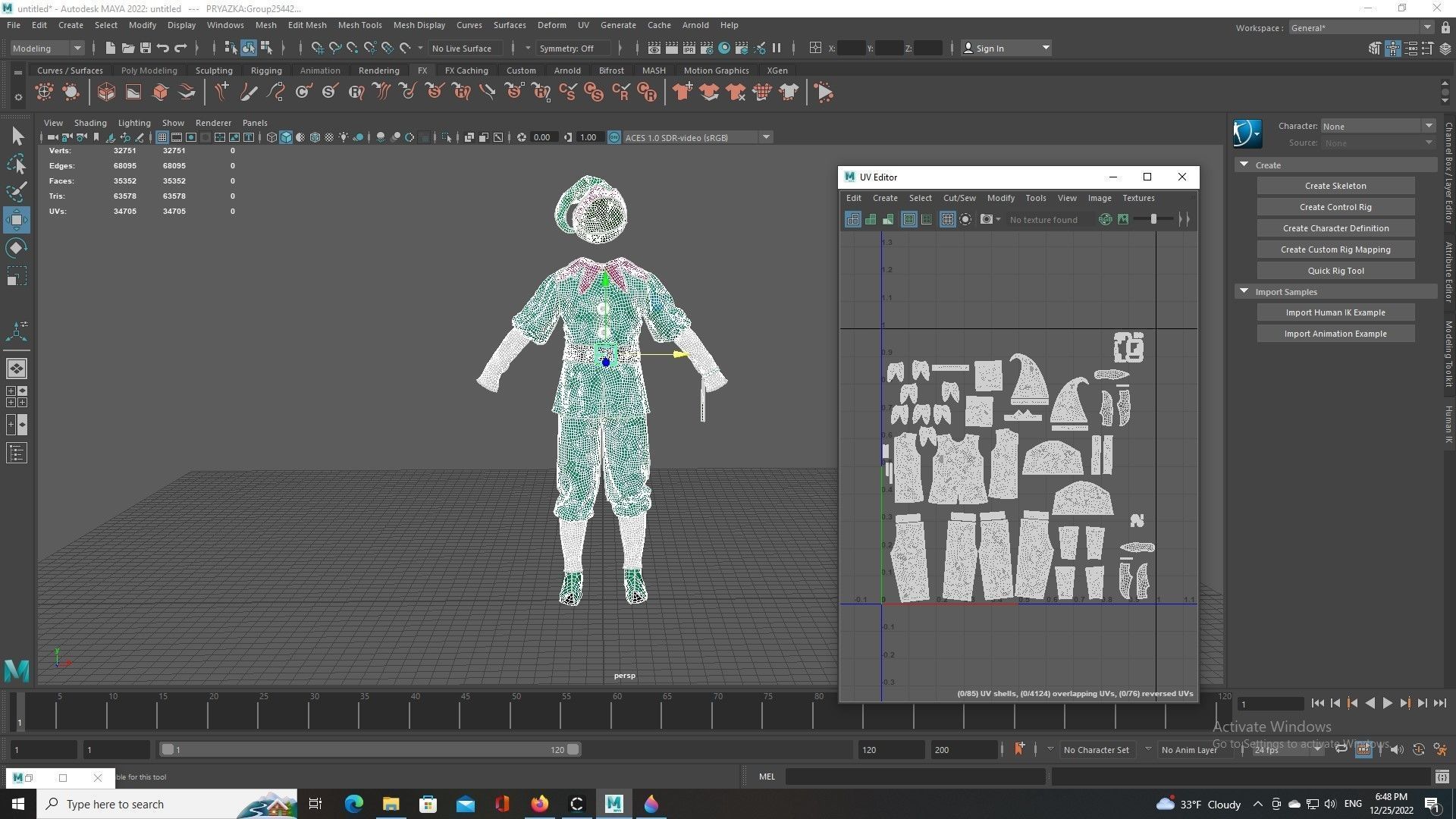Viewport: 1456px width, 819px height.
Task: Open the Modeling menu set dropdown
Action: point(47,48)
